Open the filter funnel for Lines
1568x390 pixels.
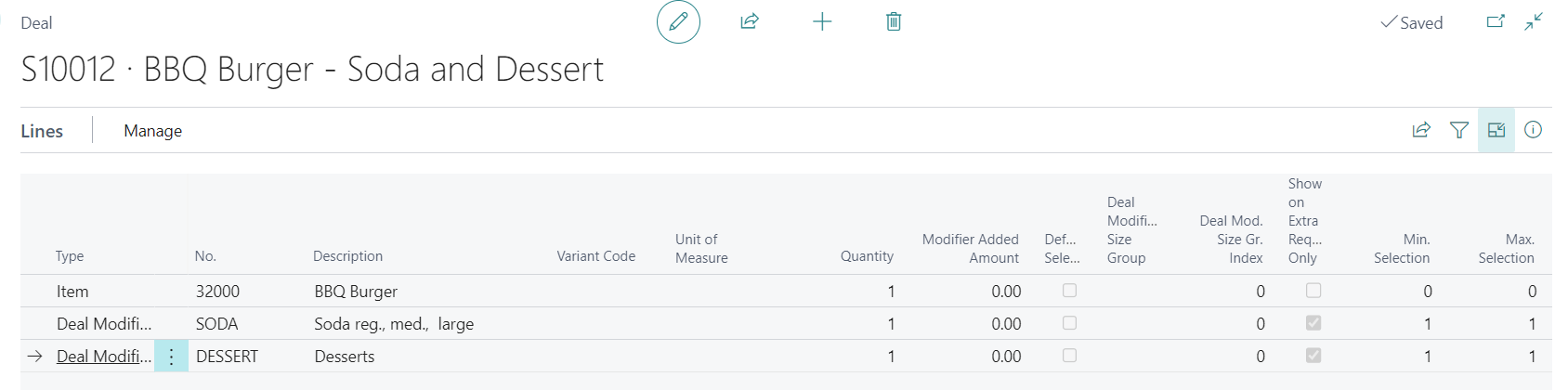pos(1459,130)
